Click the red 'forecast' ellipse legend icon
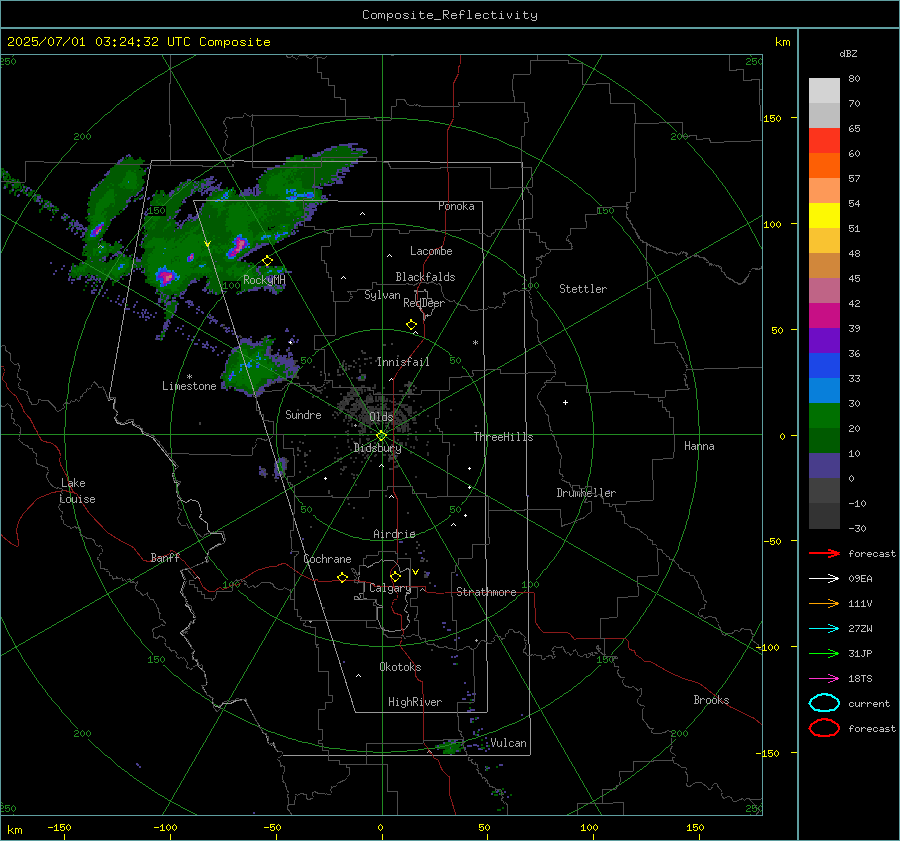 (824, 728)
